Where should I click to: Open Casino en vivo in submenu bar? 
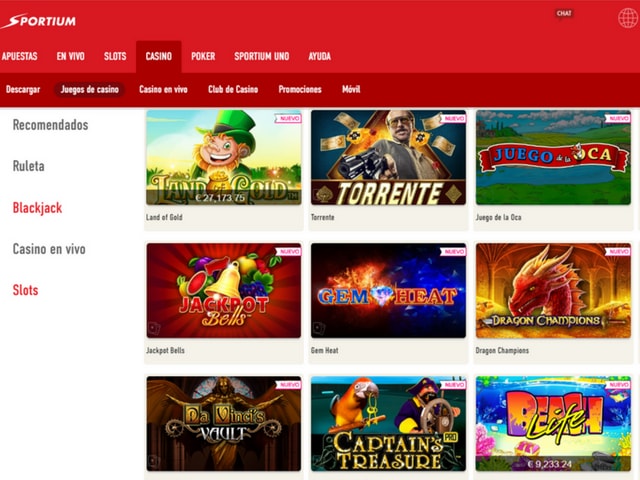tap(163, 89)
